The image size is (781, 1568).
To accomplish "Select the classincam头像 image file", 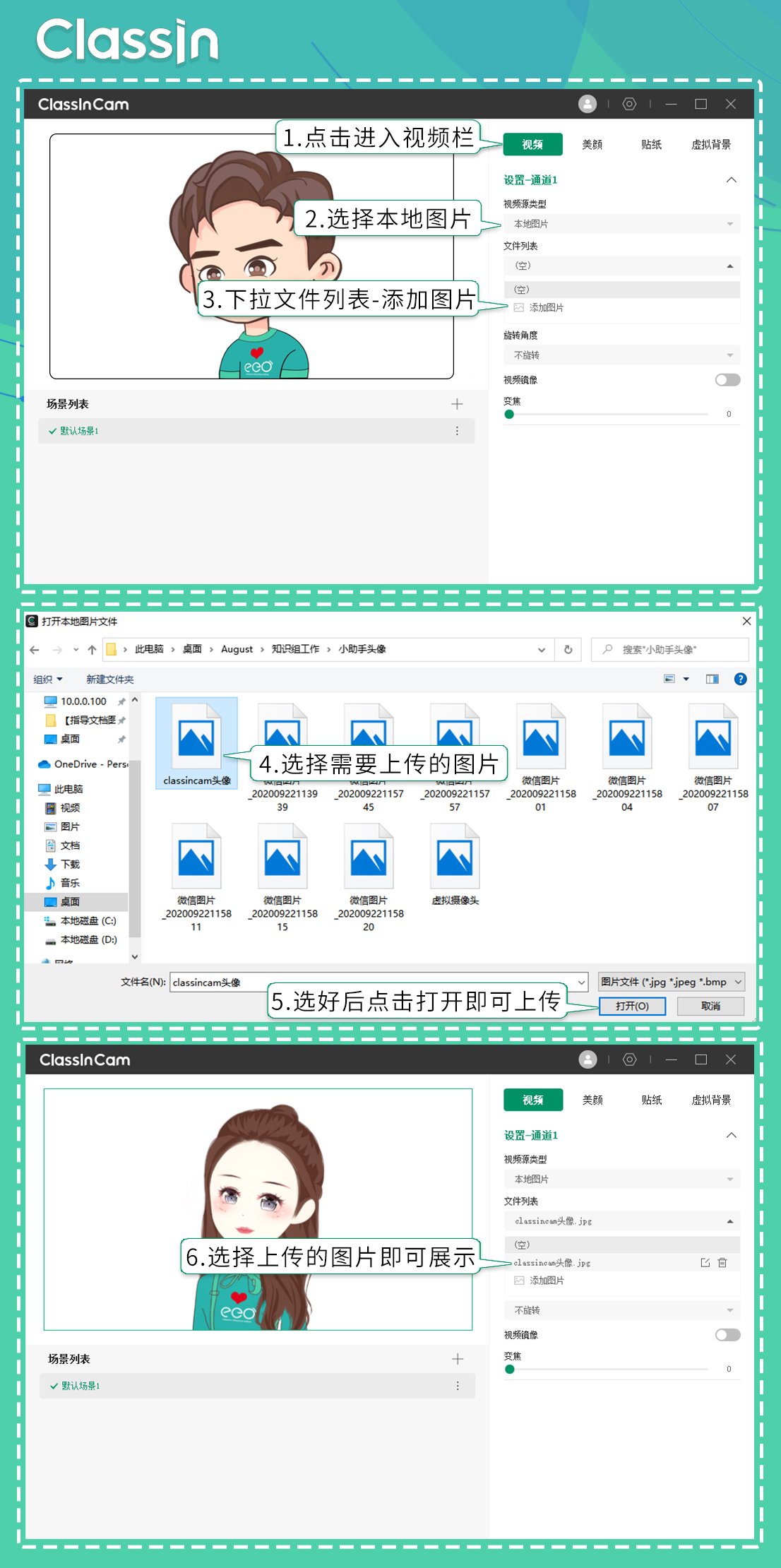I will [196, 743].
